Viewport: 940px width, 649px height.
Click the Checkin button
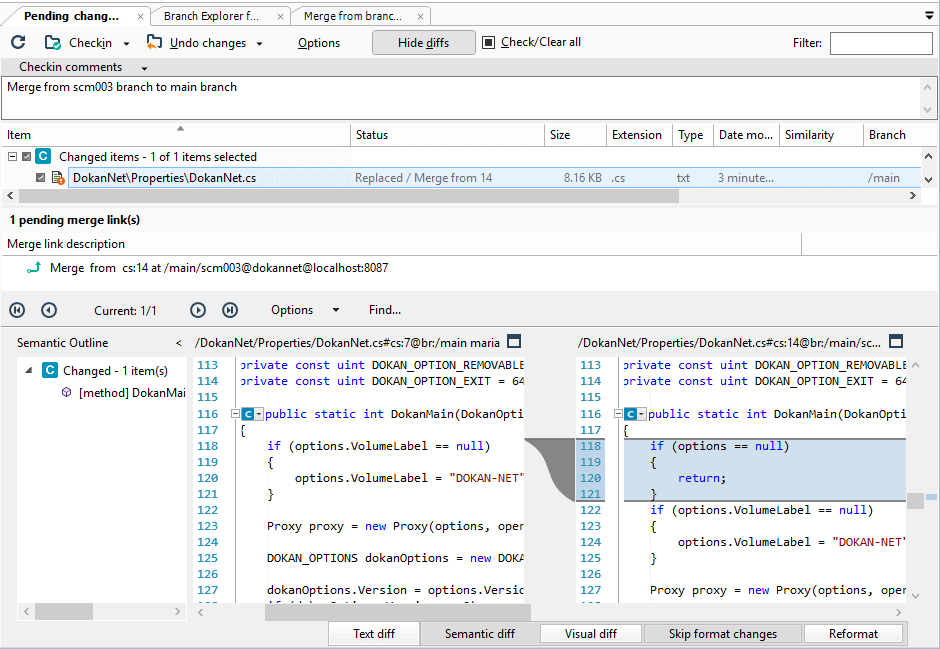point(90,43)
